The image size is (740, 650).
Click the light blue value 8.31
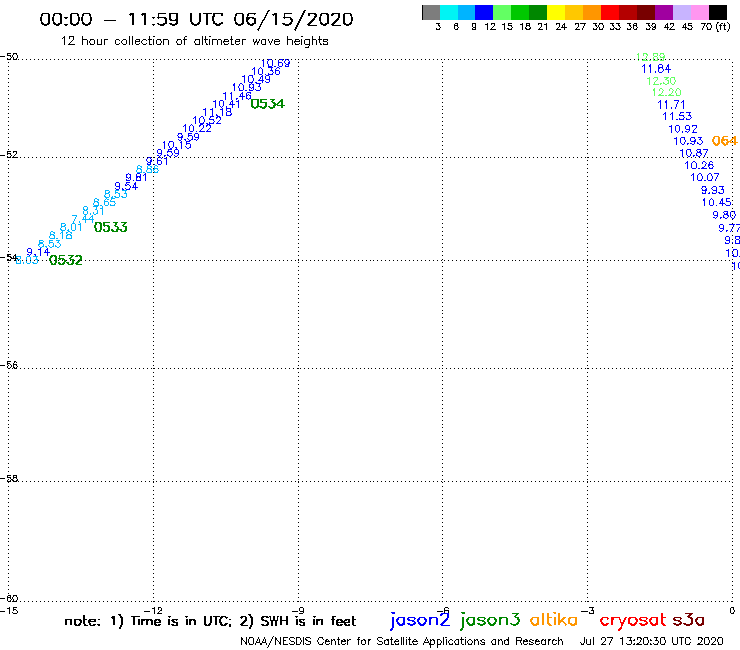93,211
